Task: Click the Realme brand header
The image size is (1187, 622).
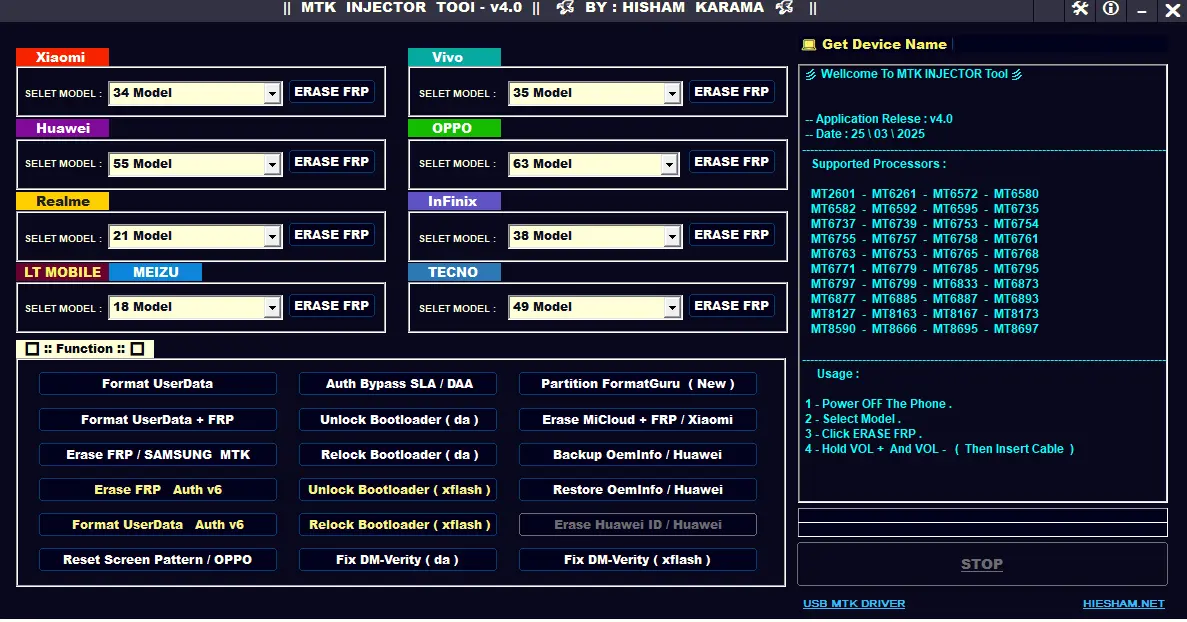Action: (62, 201)
